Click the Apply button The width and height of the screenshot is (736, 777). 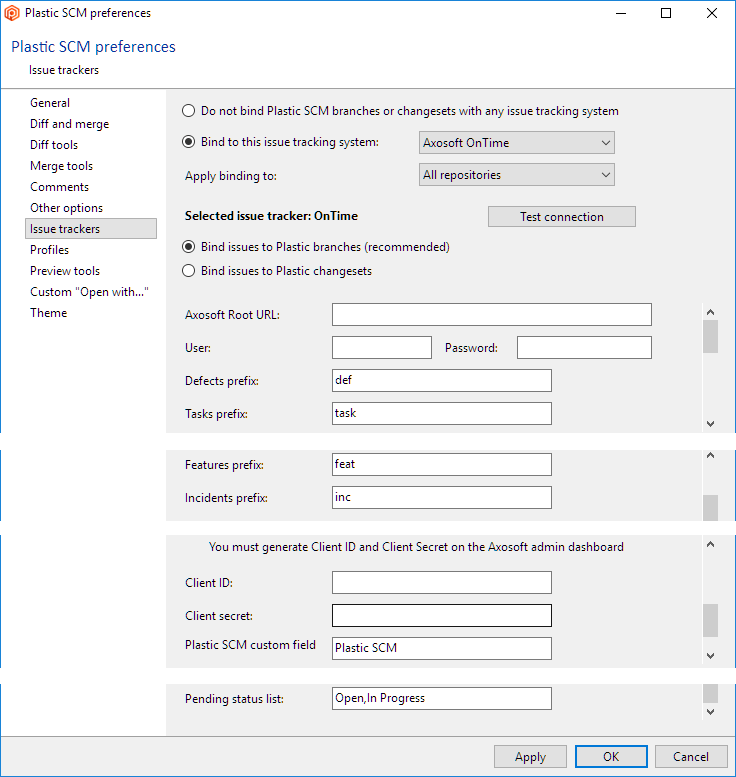[x=530, y=757]
